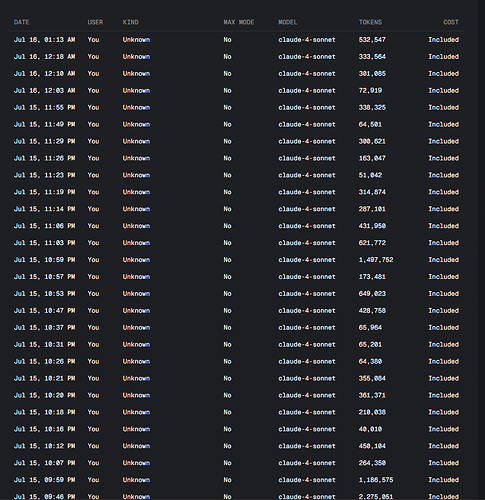485x500 pixels.
Task: Click the MAX MODE column header
Action: 239,22
